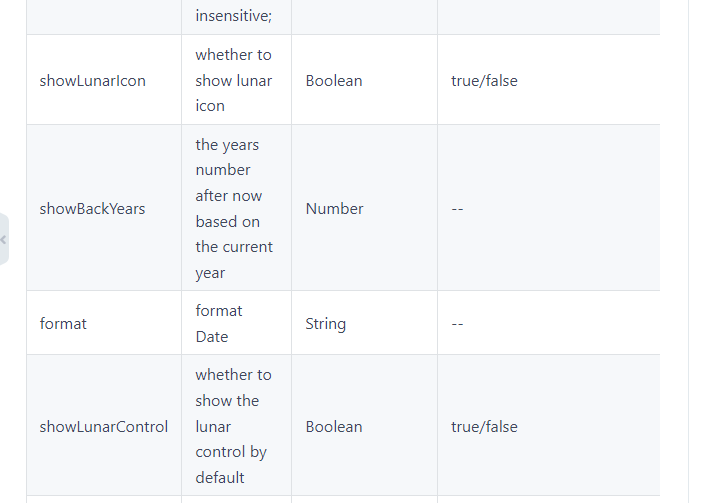The width and height of the screenshot is (709, 503).
Task: Click the 'show the lunar control by default' description
Action: click(233, 426)
